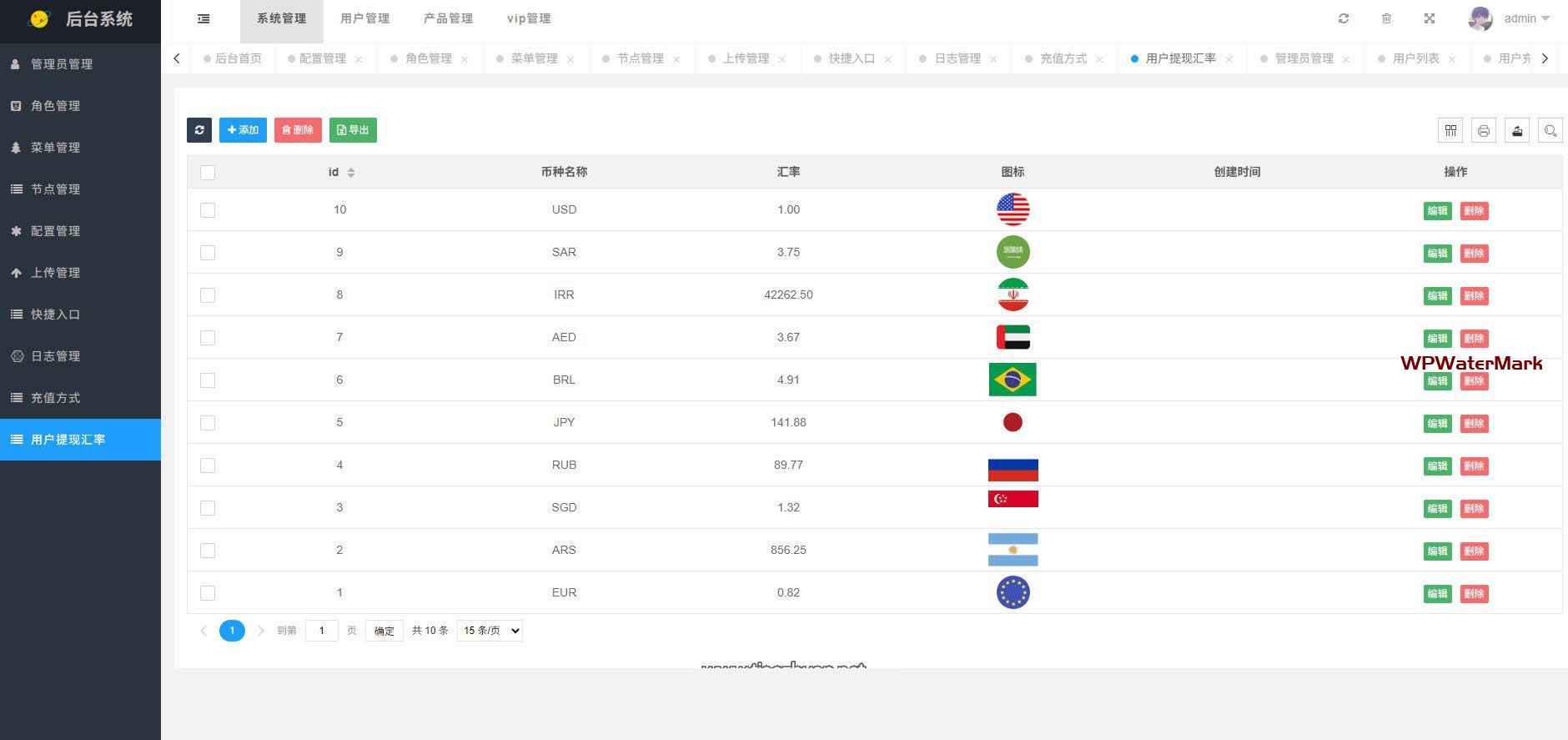Screen dimensions: 1568x740
Task: Switch to the 用户管理 top menu
Action: [x=364, y=18]
